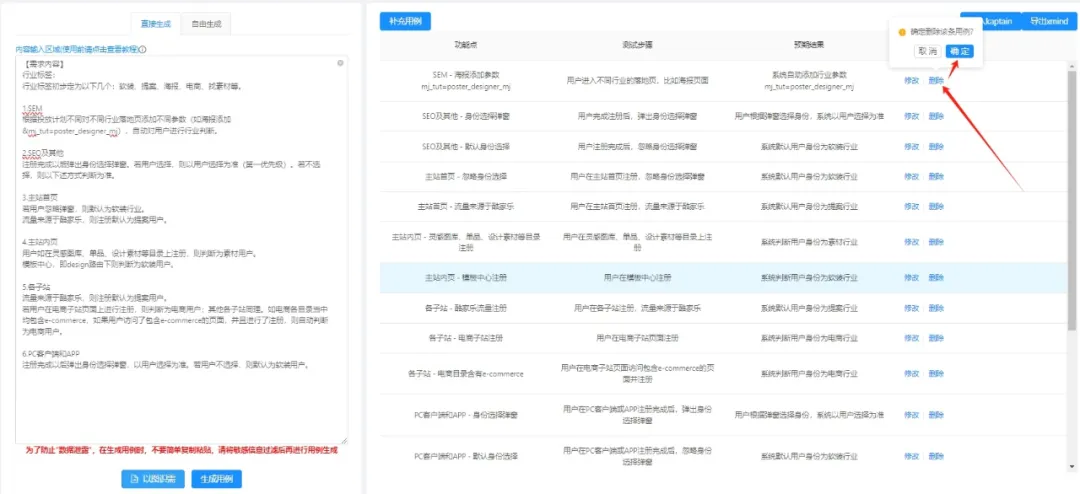Click 修改 for the SEM poster parameter row

pyautogui.click(x=911, y=80)
